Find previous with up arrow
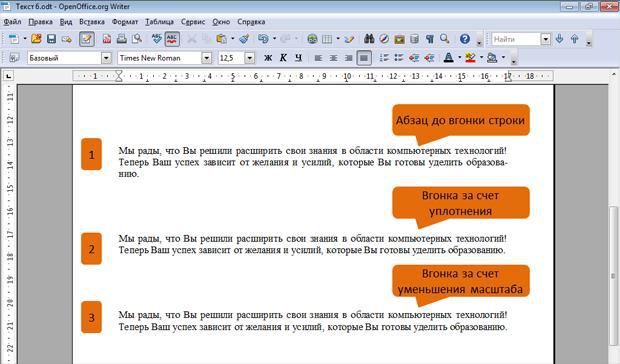The image size is (620, 364). pos(575,39)
